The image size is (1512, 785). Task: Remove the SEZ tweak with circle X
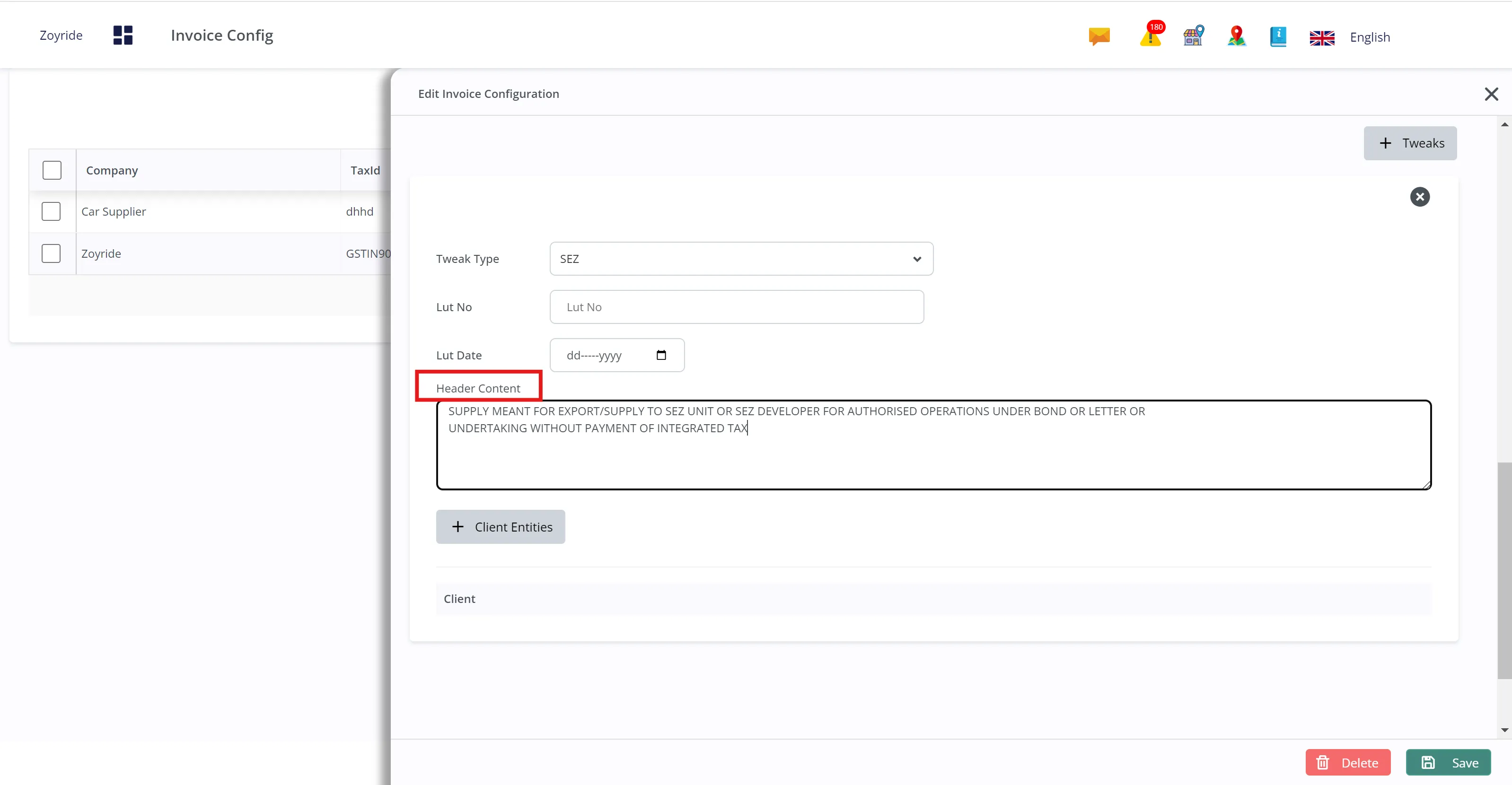coord(1419,197)
